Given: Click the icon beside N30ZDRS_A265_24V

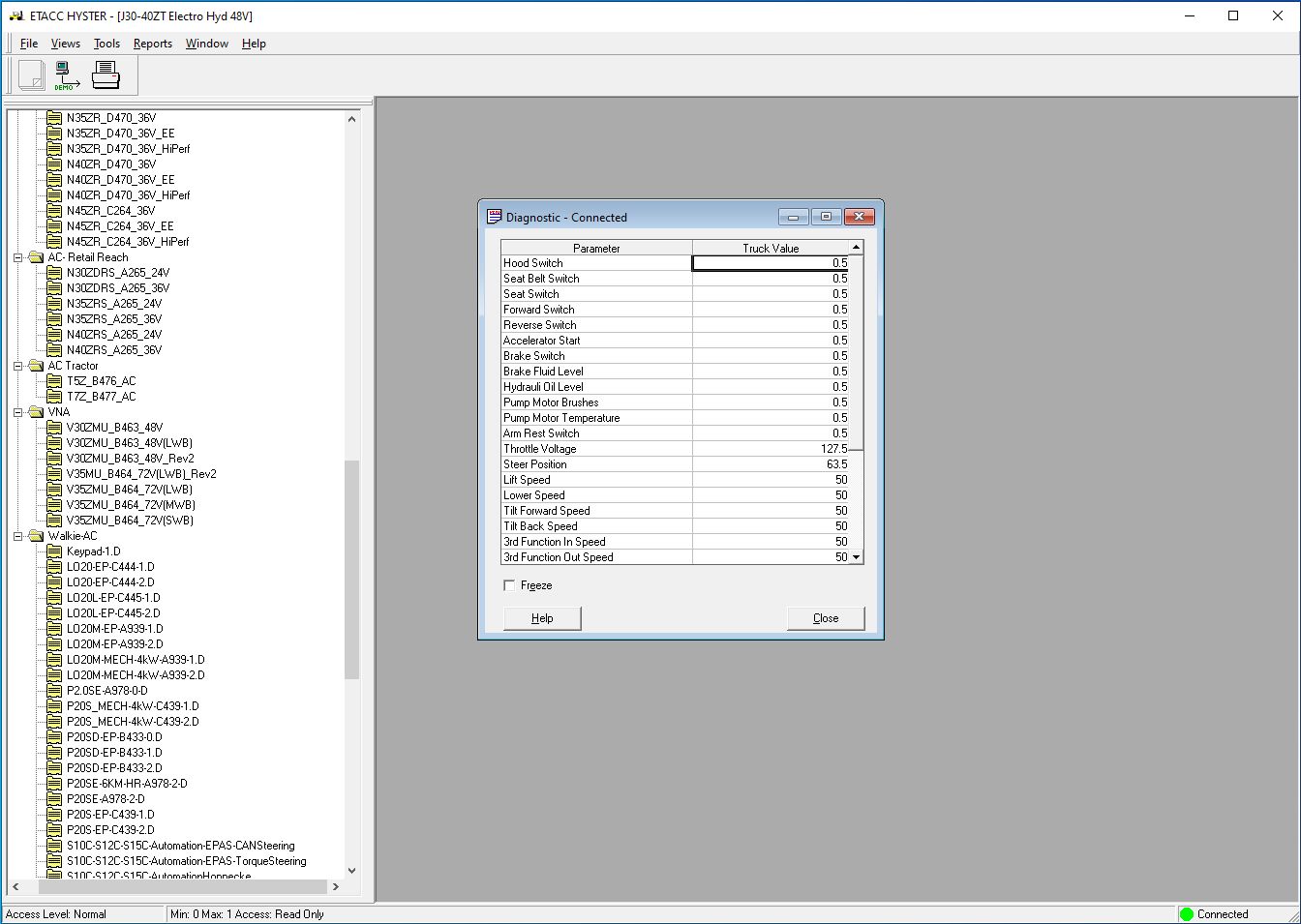Looking at the screenshot, I should 55,273.
